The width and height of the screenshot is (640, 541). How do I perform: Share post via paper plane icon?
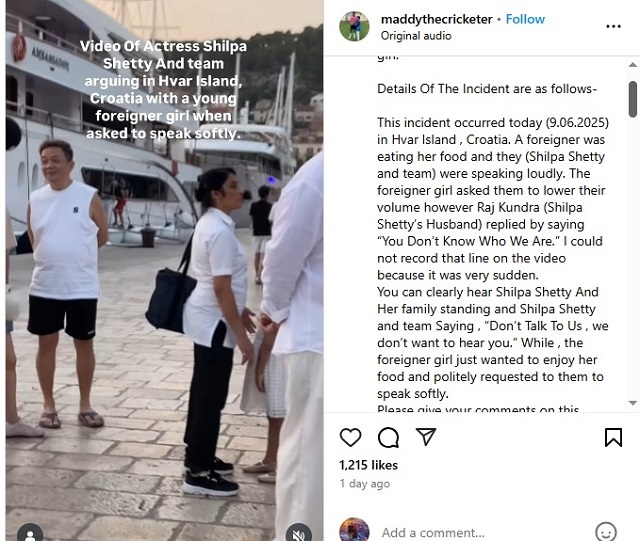426,436
